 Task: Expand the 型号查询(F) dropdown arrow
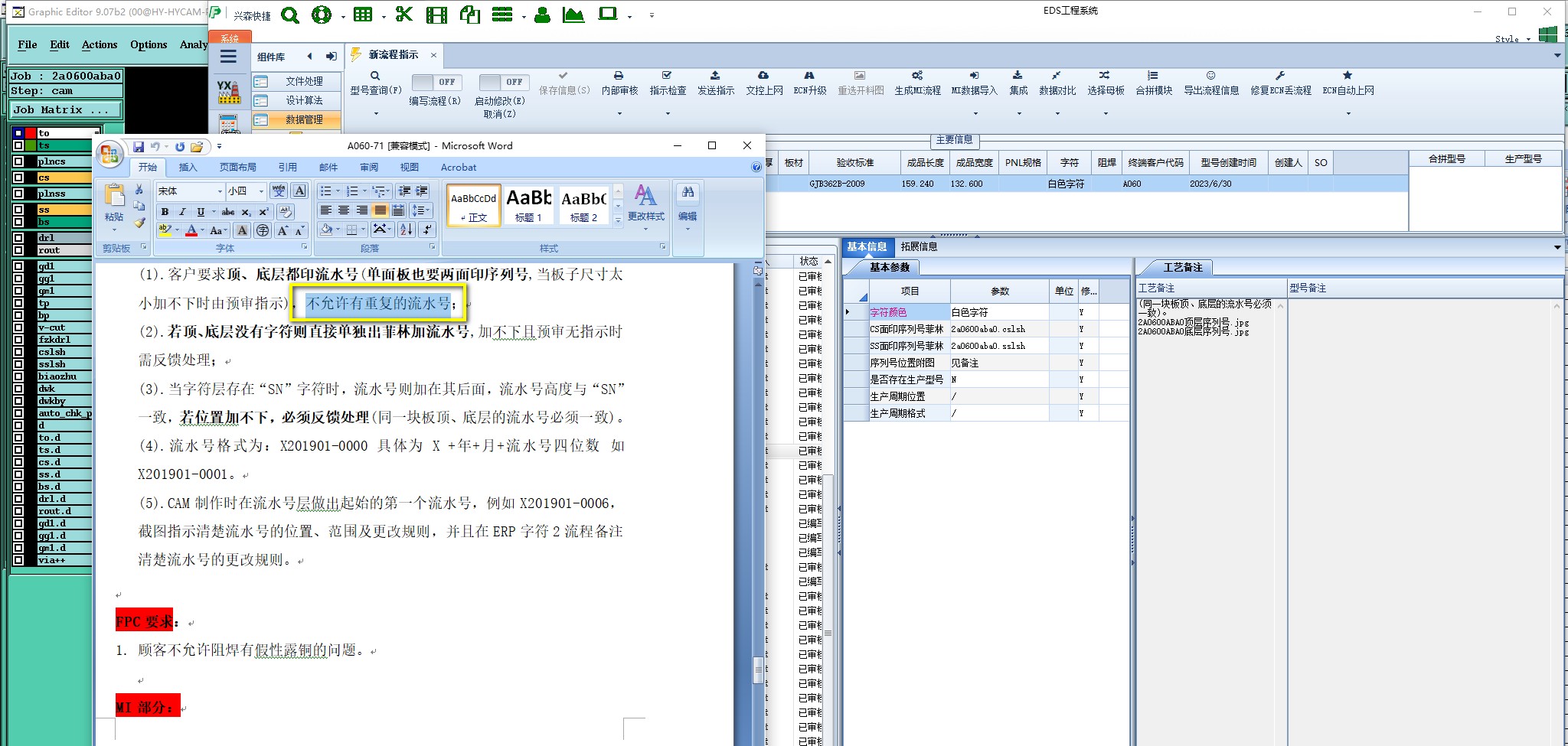tap(376, 114)
